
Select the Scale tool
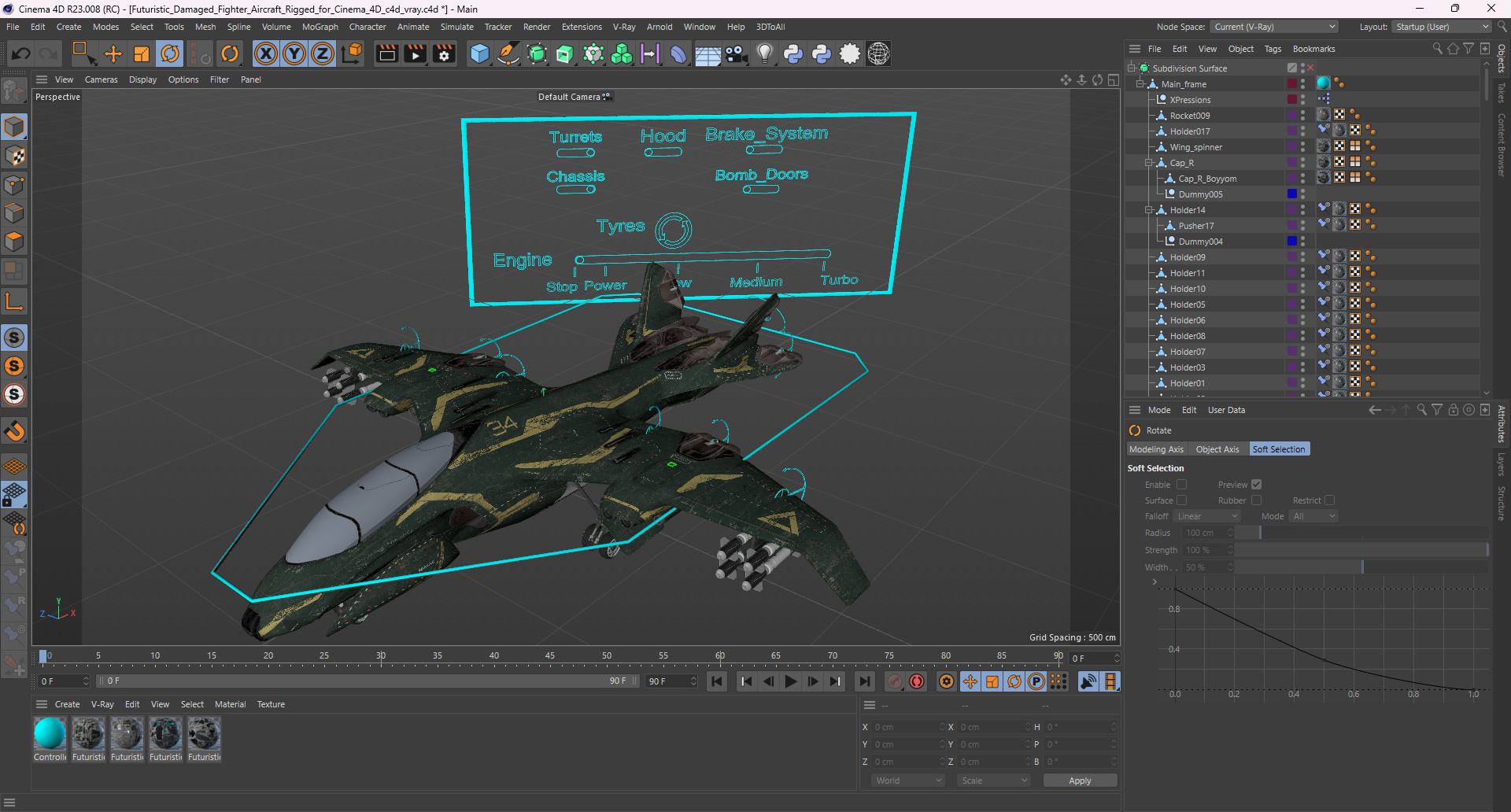pyautogui.click(x=142, y=54)
